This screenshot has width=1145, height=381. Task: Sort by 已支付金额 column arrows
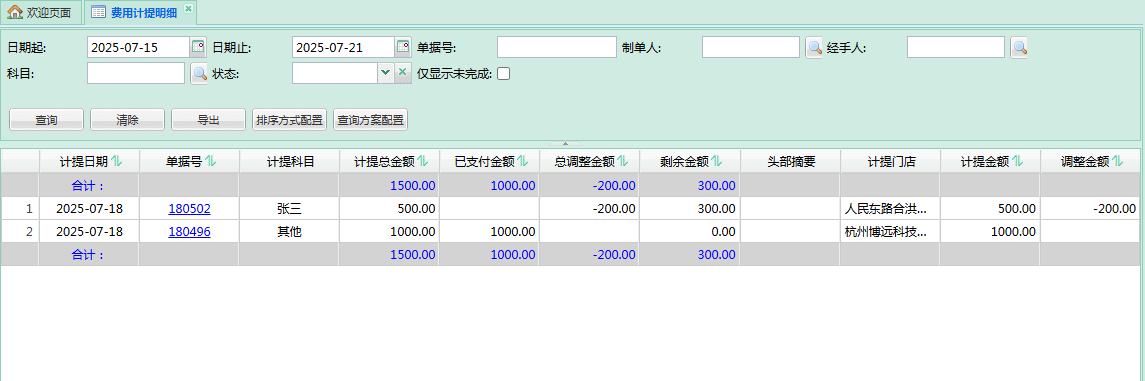point(523,162)
